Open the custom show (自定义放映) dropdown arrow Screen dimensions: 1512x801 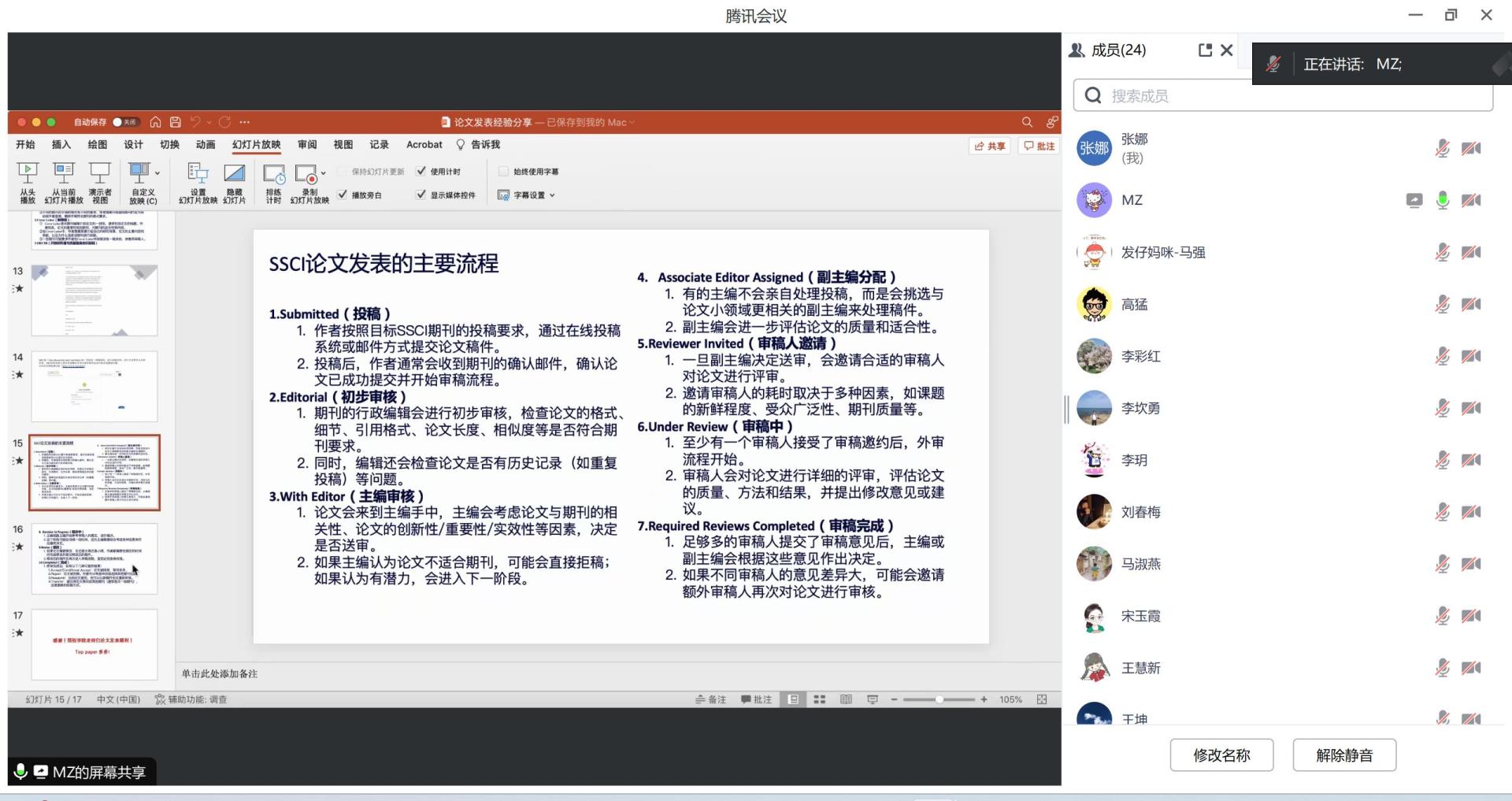click(157, 173)
